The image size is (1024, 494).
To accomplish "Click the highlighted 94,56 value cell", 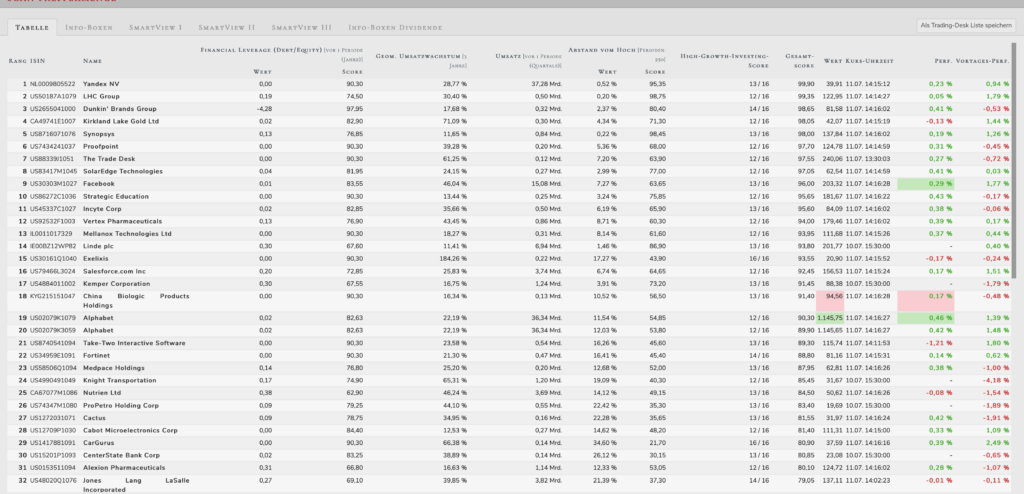I will click(x=830, y=301).
